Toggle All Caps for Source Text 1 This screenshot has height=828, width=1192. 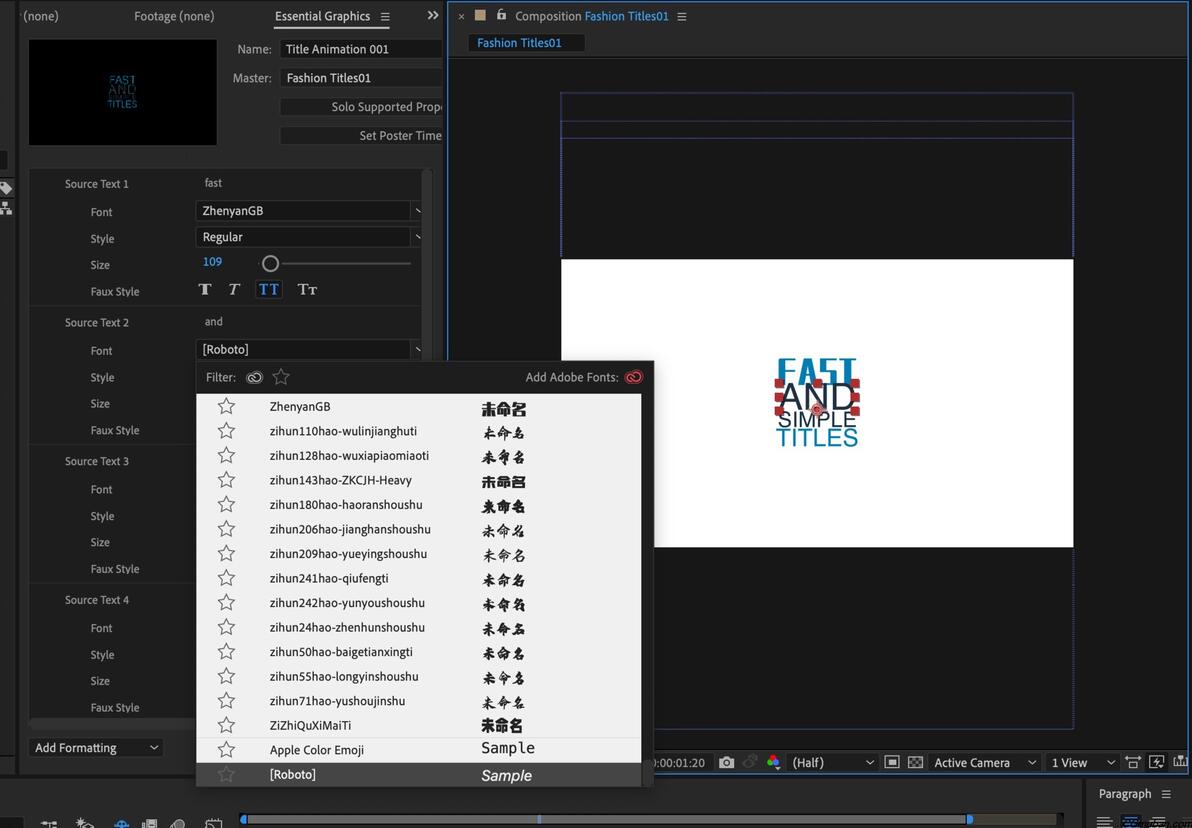click(269, 290)
